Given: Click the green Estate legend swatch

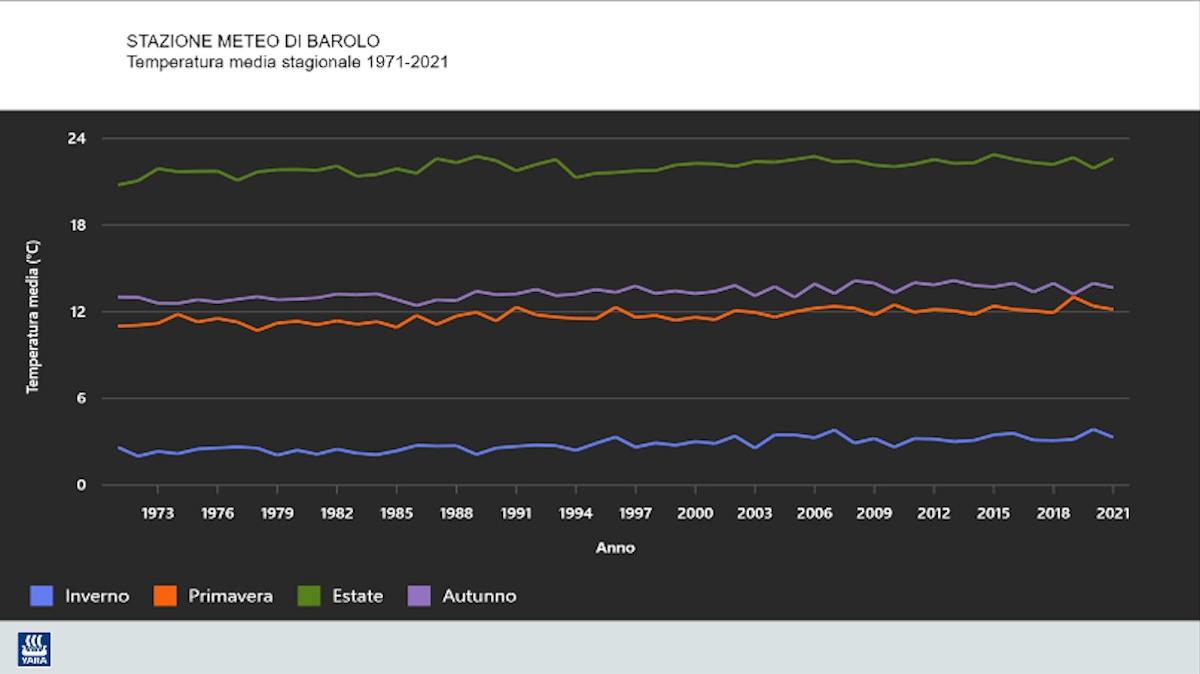Looking at the screenshot, I should pos(310,596).
